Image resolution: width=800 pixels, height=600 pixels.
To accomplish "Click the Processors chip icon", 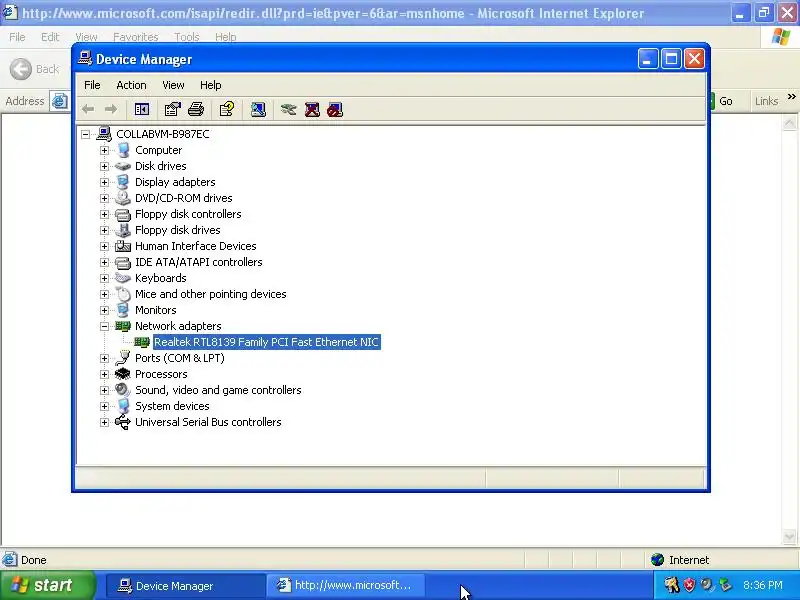I will click(122, 374).
